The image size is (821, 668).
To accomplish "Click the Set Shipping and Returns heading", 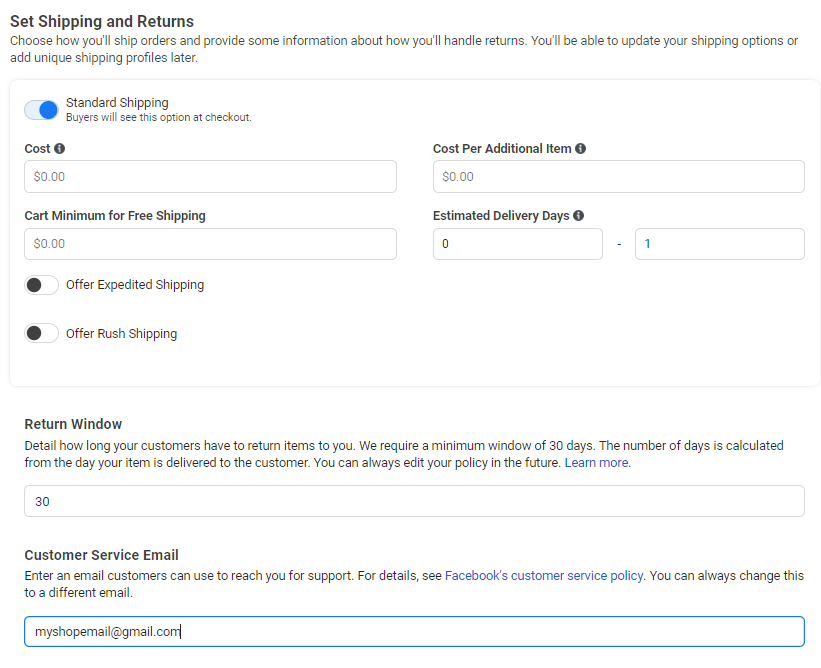I will click(x=102, y=21).
